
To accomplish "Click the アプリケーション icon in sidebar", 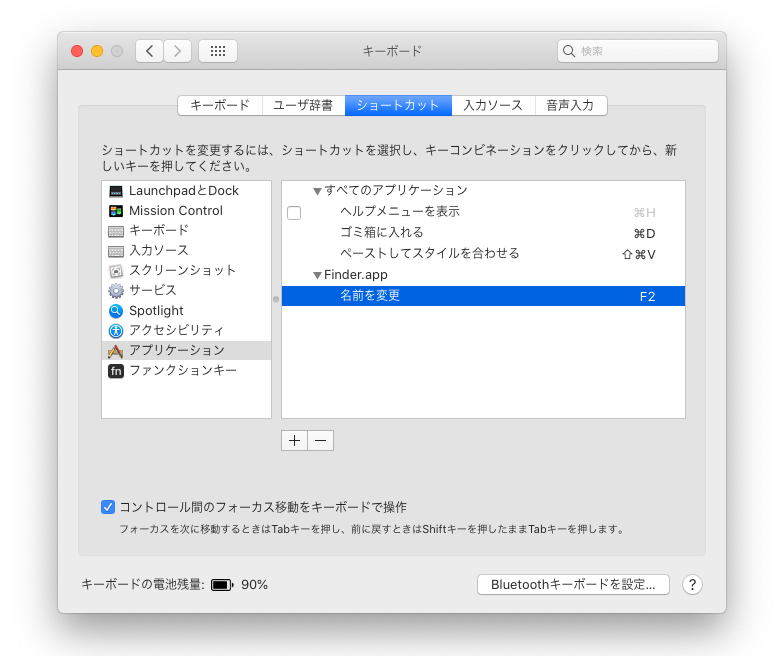I will 115,351.
